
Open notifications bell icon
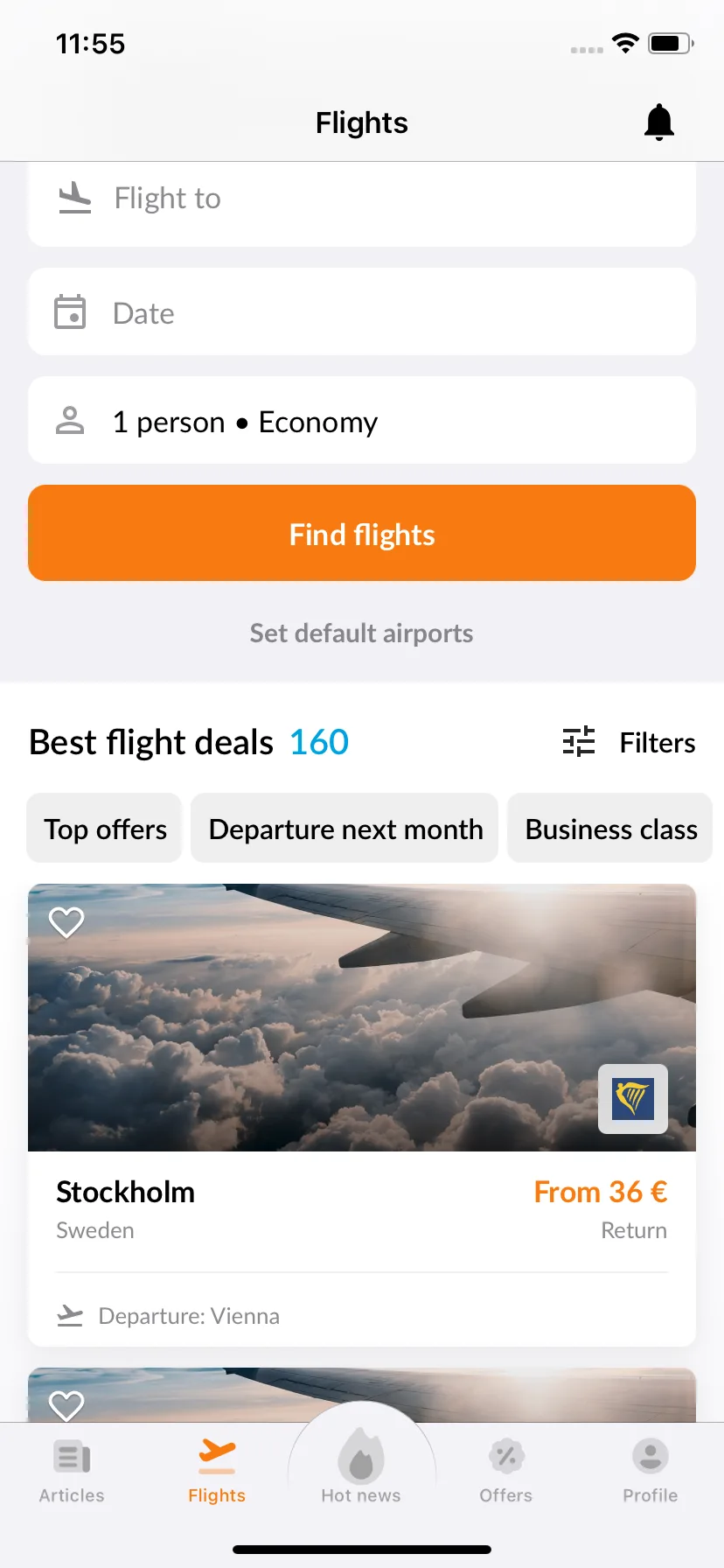pyautogui.click(x=659, y=122)
